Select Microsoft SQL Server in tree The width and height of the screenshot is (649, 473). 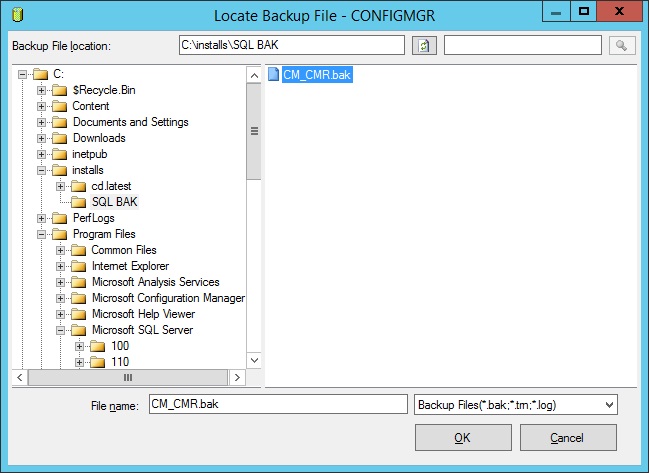point(142,330)
